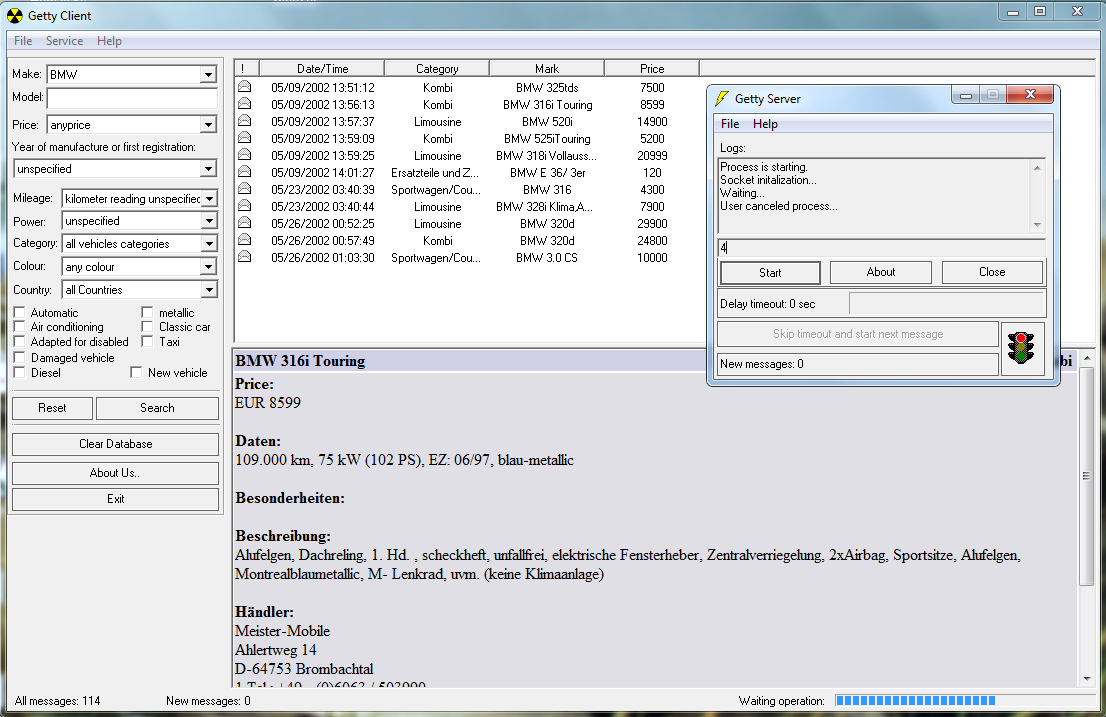The height and width of the screenshot is (717, 1106).
Task: Check the Classic car option
Action: tap(147, 326)
